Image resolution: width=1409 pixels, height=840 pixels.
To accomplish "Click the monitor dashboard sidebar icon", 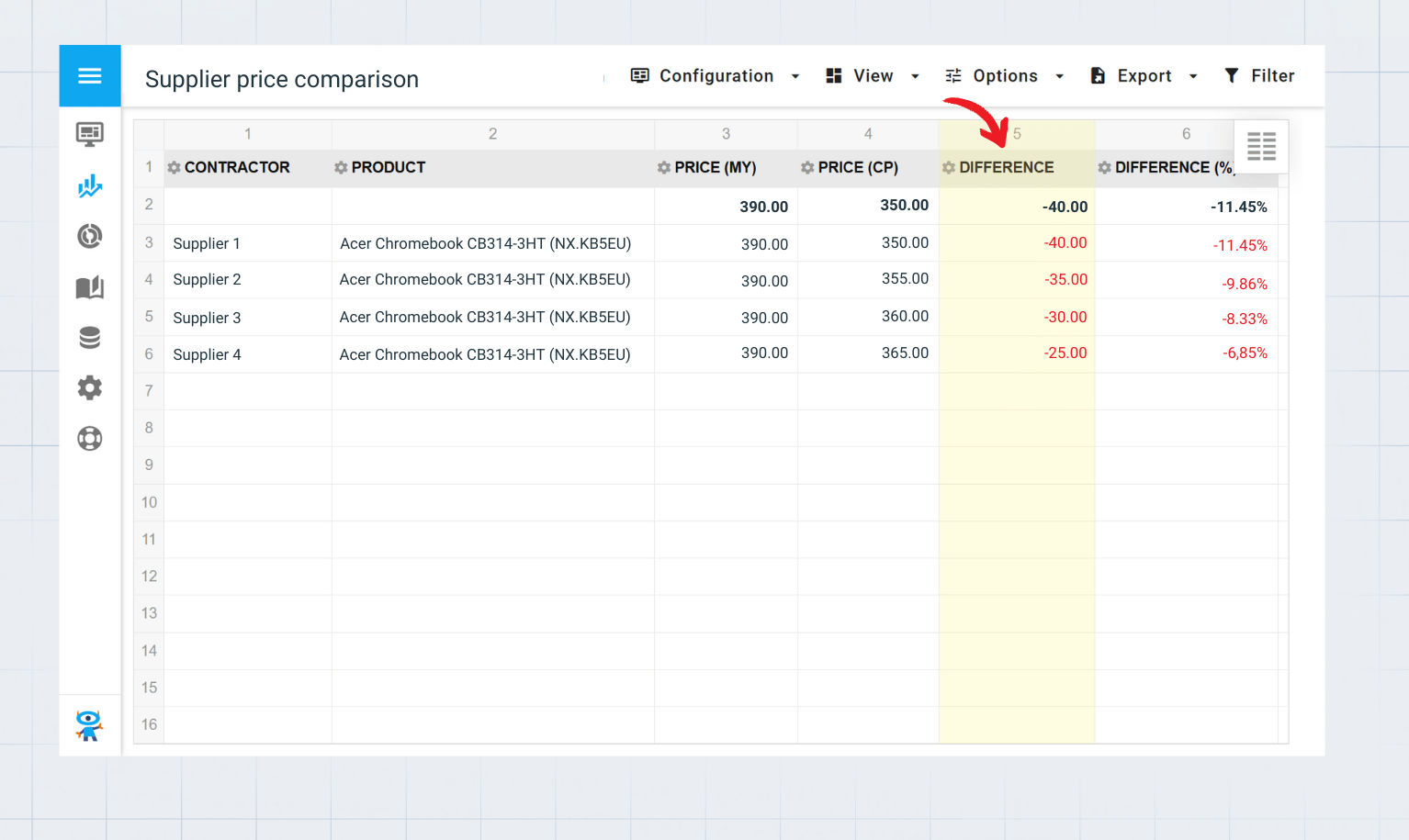I will tap(90, 135).
